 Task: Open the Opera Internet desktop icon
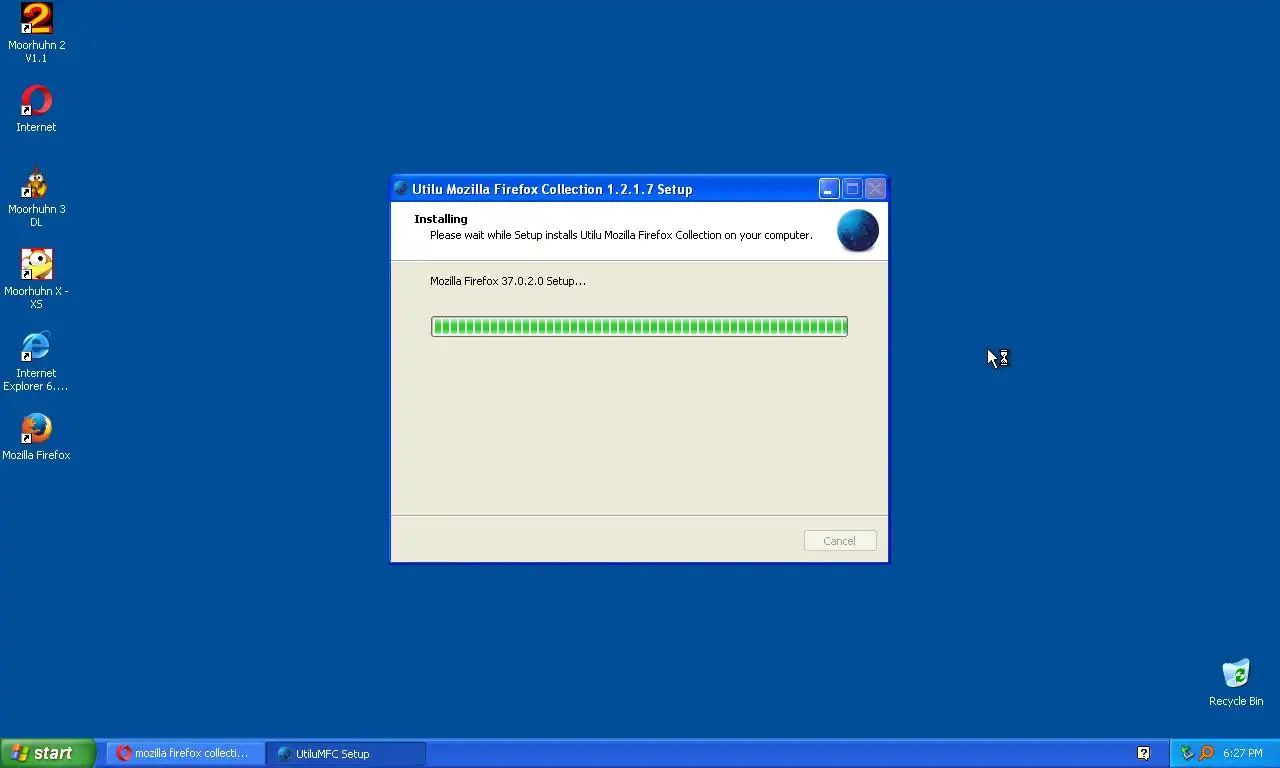pos(36,109)
